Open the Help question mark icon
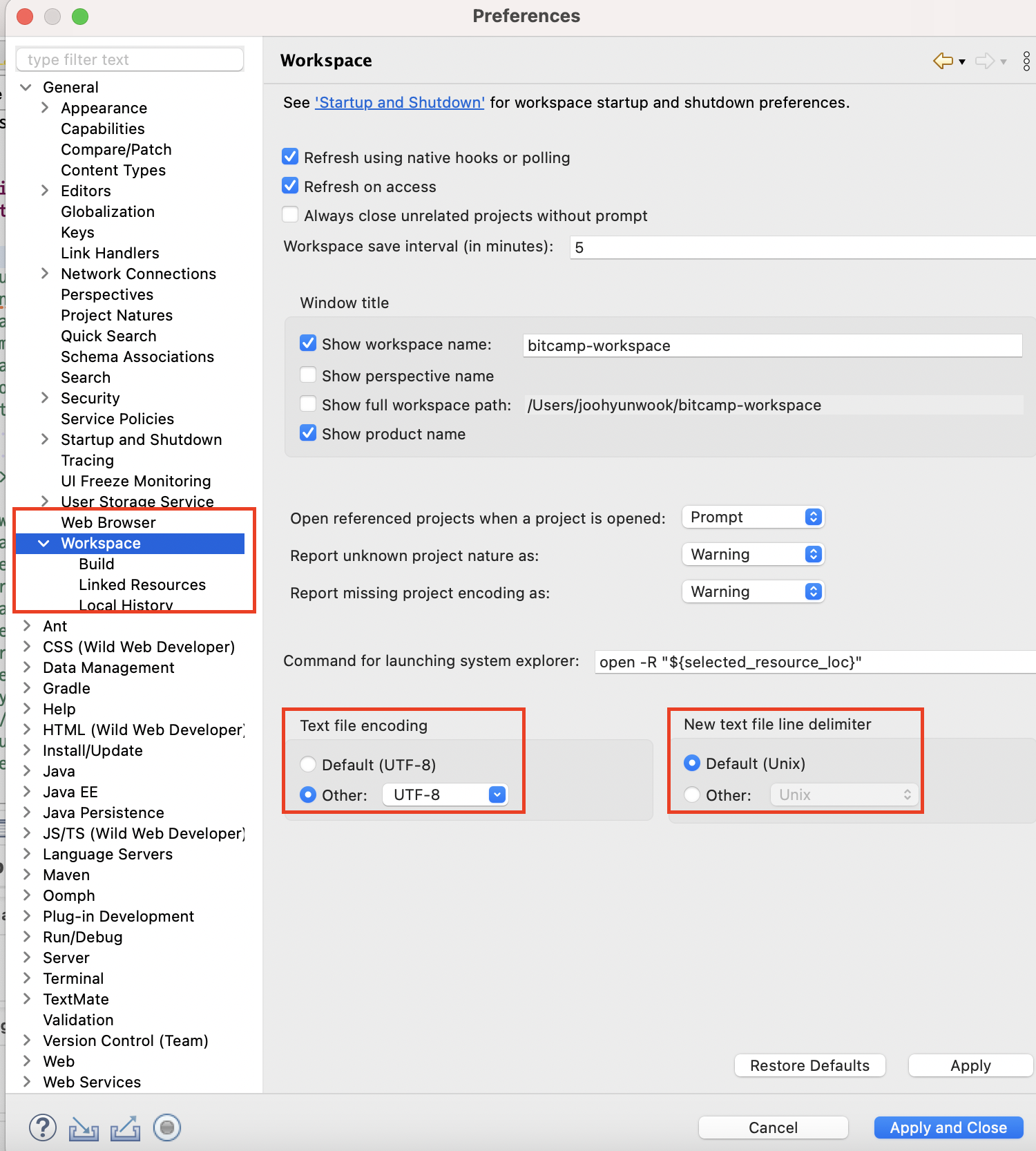This screenshot has height=1151, width=1036. click(x=43, y=1128)
